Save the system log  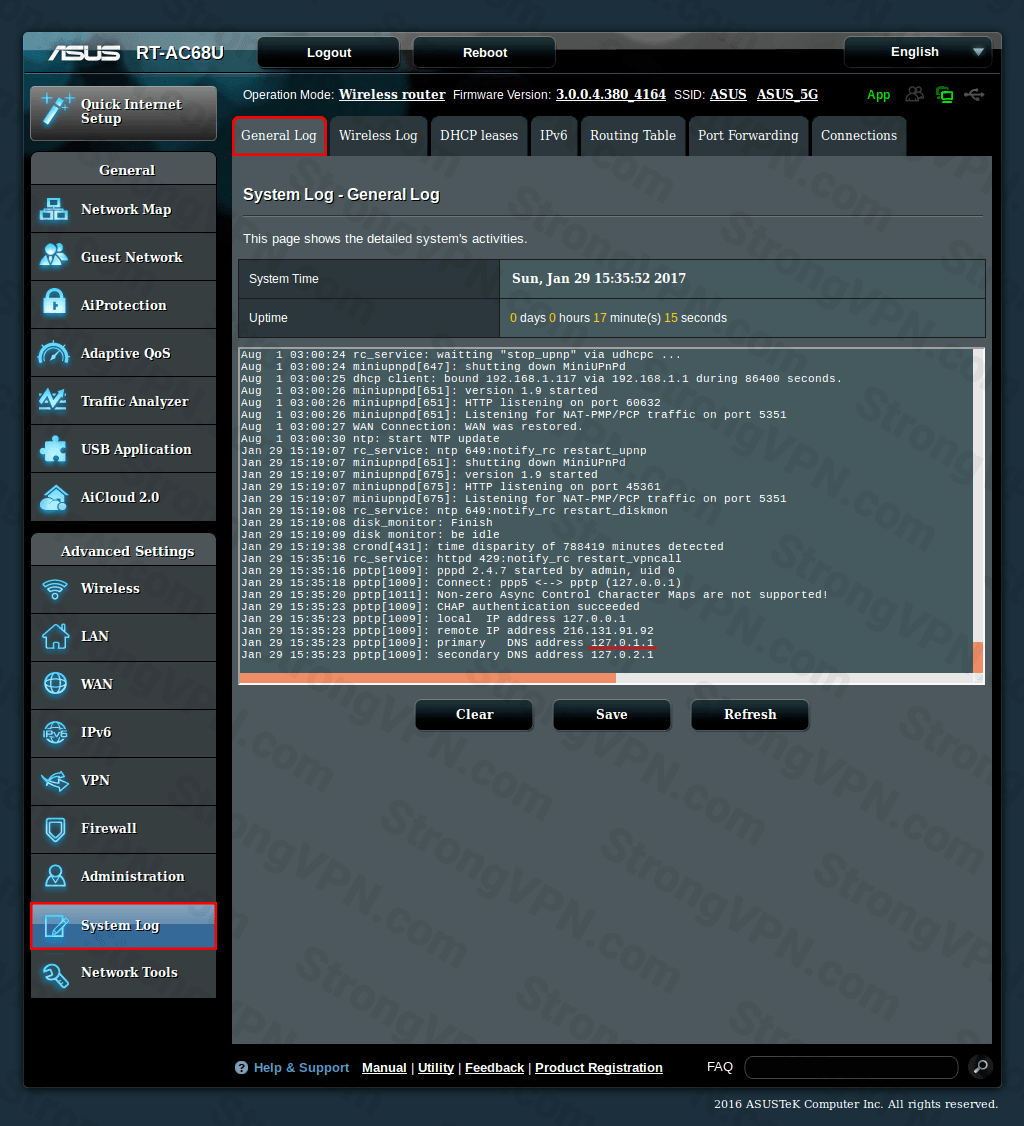tap(612, 715)
